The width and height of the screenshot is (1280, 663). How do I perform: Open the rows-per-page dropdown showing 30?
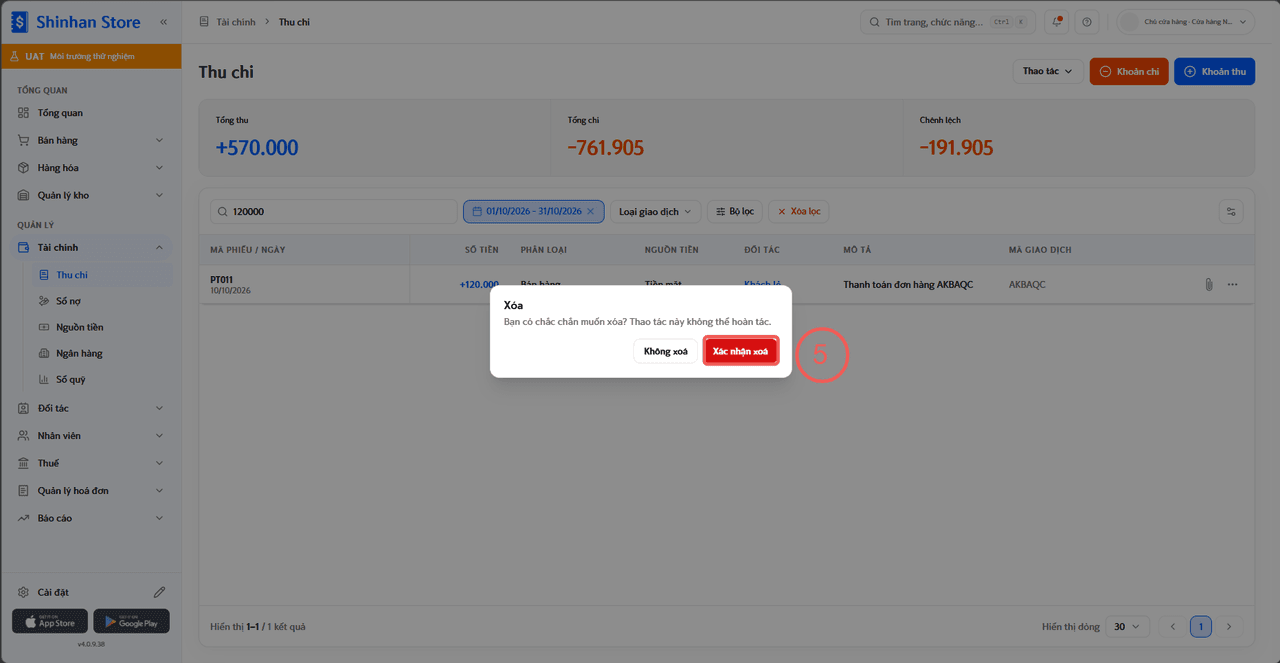coord(1126,627)
